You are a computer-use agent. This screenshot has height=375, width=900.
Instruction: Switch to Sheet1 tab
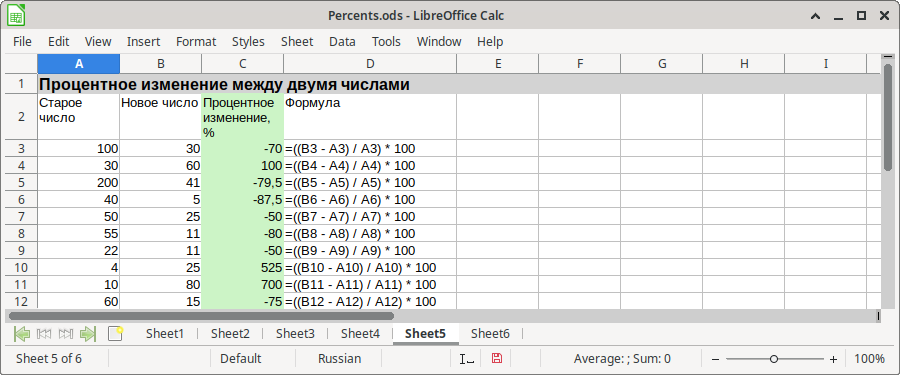(165, 334)
